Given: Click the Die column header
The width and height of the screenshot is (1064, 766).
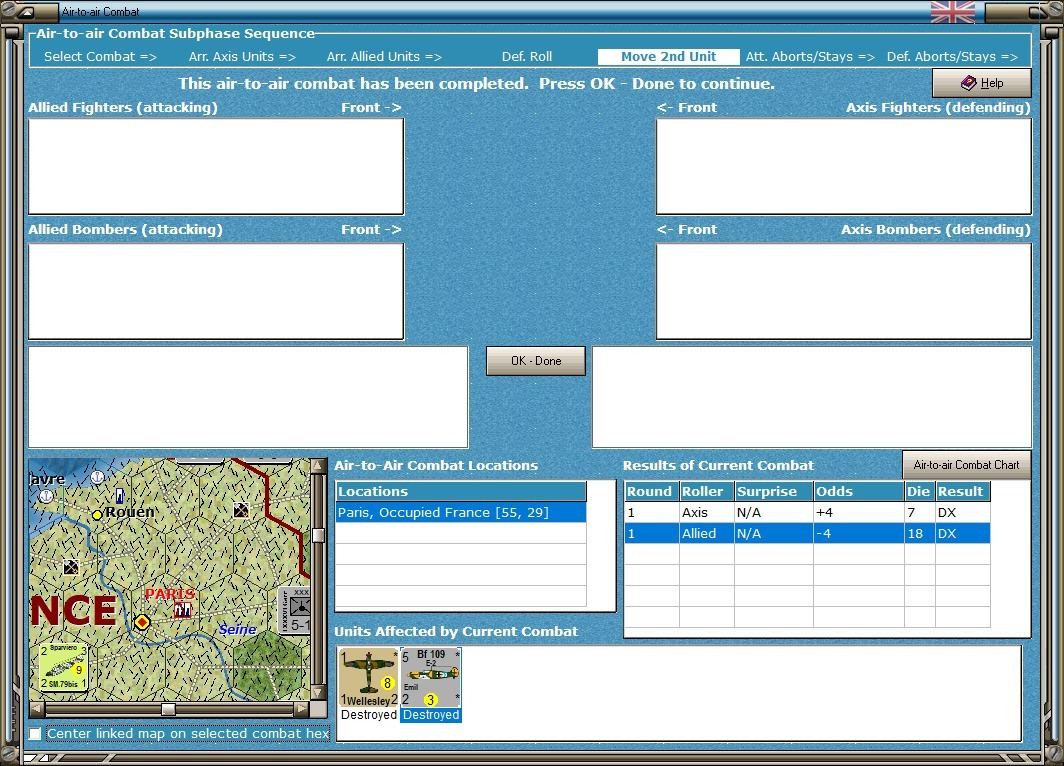Looking at the screenshot, I should pyautogui.click(x=919, y=491).
